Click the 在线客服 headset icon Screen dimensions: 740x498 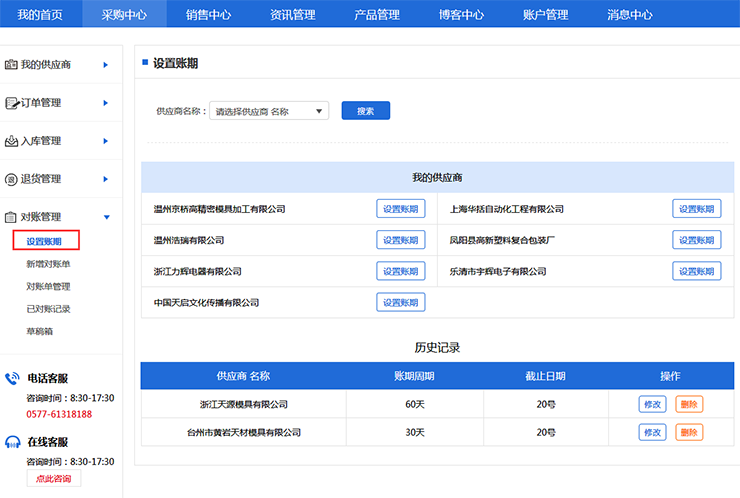(12, 442)
